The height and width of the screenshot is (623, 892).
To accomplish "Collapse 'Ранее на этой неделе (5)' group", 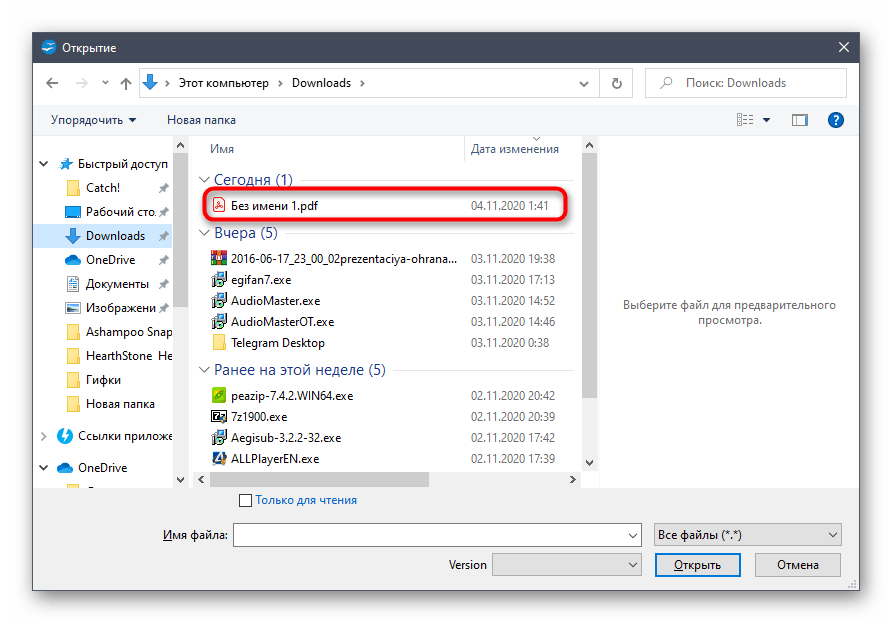I will point(204,370).
